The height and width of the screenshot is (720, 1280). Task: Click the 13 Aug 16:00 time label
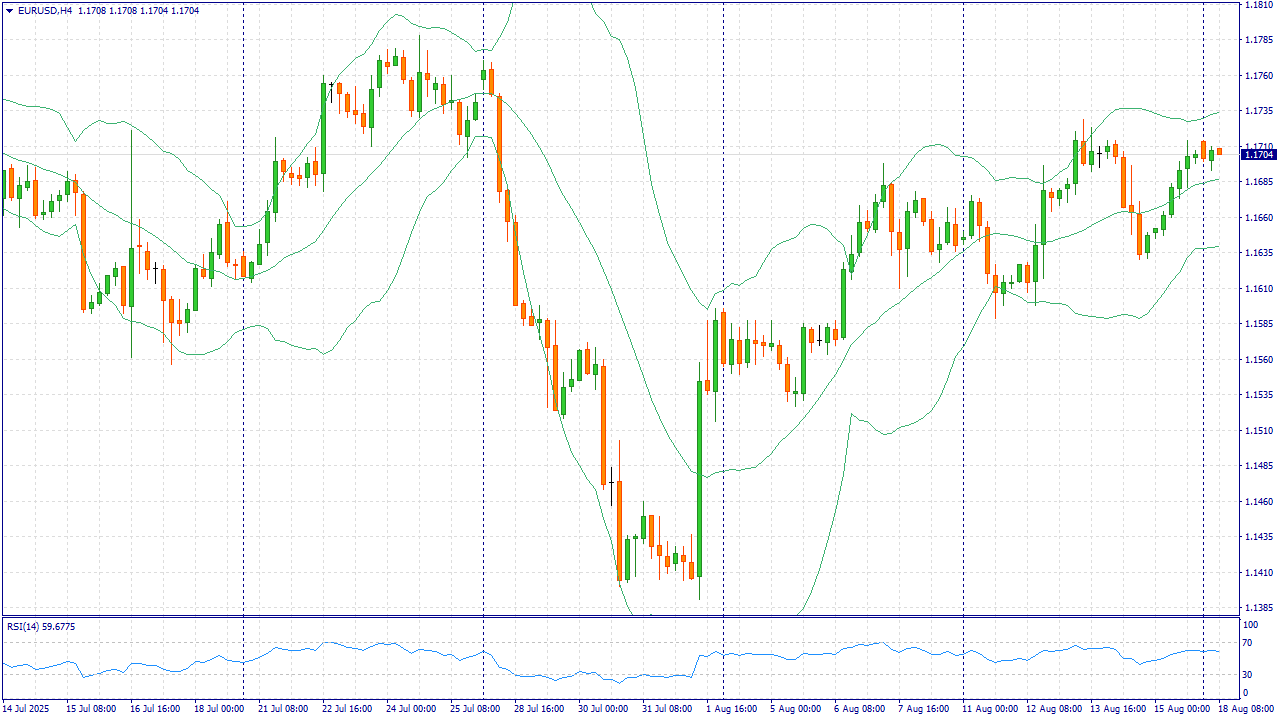click(x=1120, y=709)
